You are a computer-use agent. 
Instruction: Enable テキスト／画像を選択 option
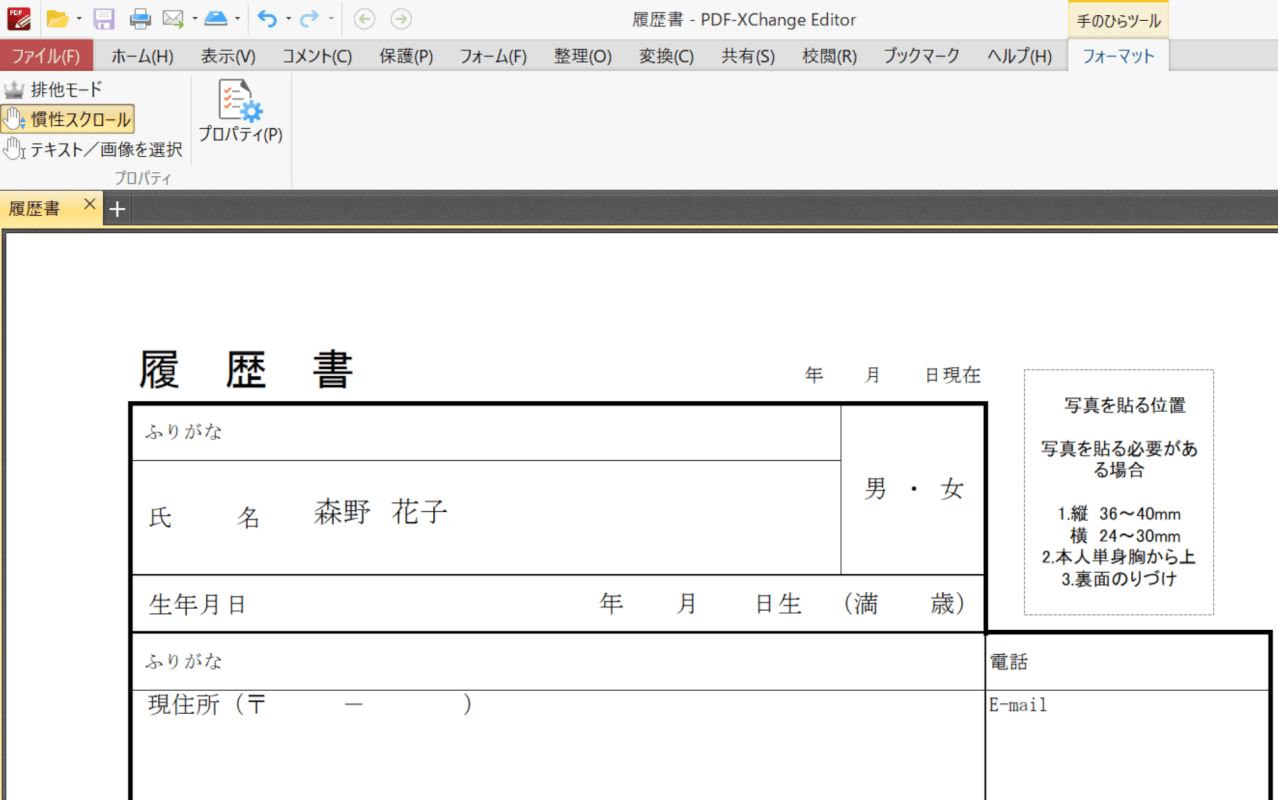click(x=93, y=150)
